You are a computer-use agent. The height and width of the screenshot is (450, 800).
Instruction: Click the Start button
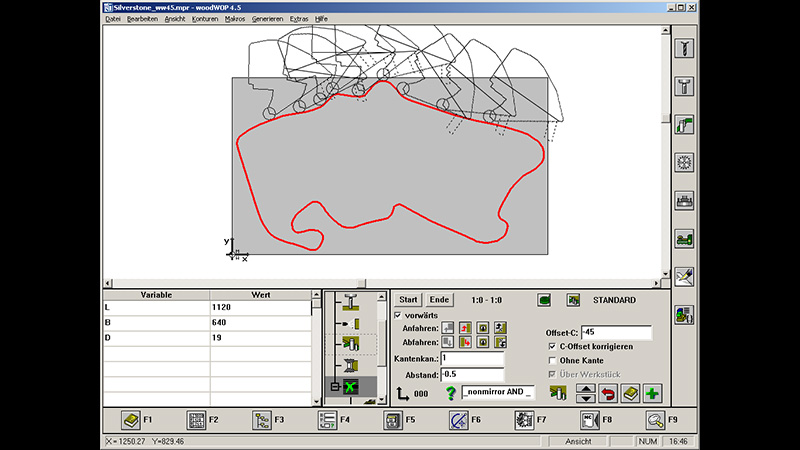(408, 299)
